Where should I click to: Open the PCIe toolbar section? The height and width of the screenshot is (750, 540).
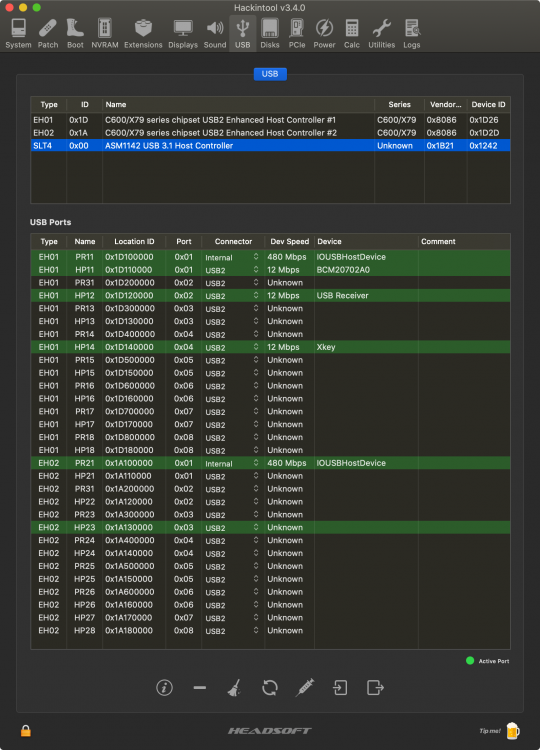point(297,33)
